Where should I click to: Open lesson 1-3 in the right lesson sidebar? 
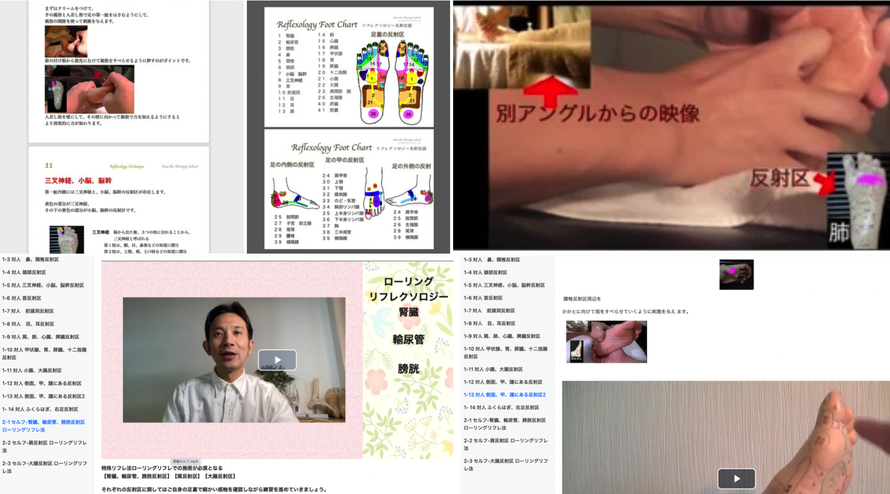tap(492, 259)
